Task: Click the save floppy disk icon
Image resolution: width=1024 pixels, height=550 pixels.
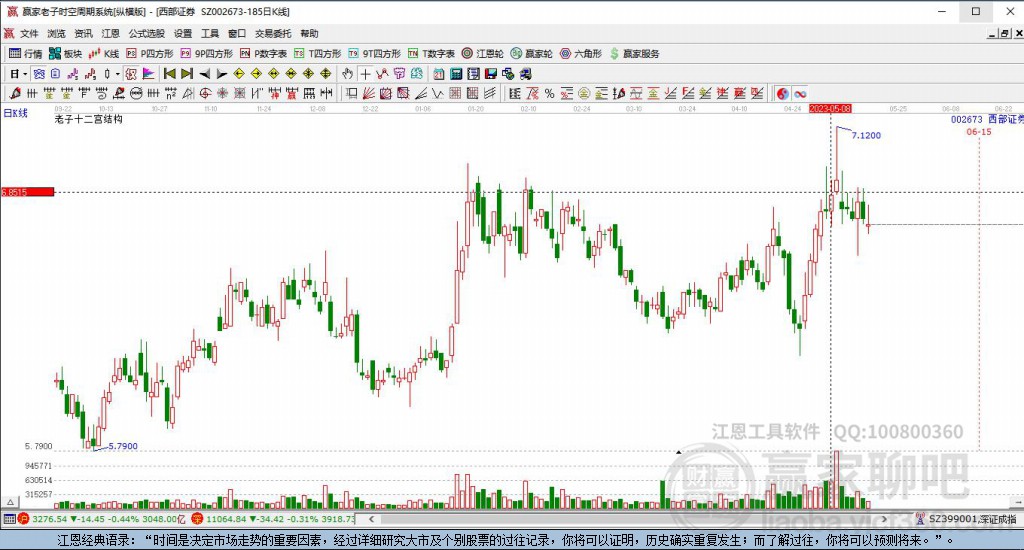Action: coord(490,74)
